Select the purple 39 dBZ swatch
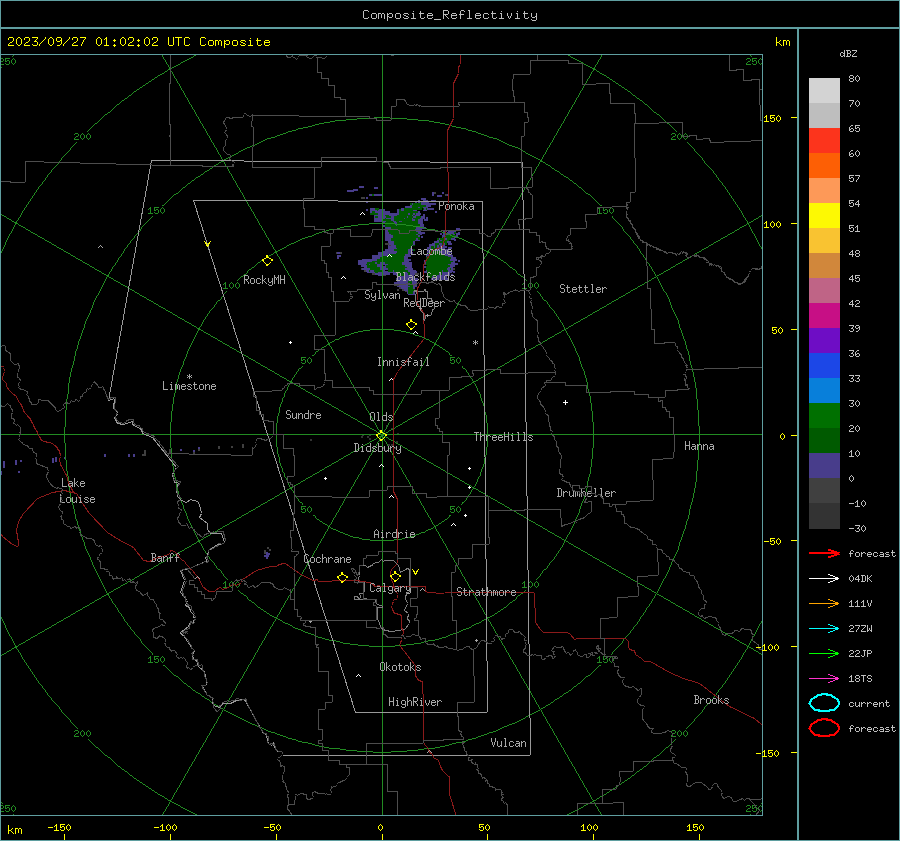The image size is (900, 841). 824,340
